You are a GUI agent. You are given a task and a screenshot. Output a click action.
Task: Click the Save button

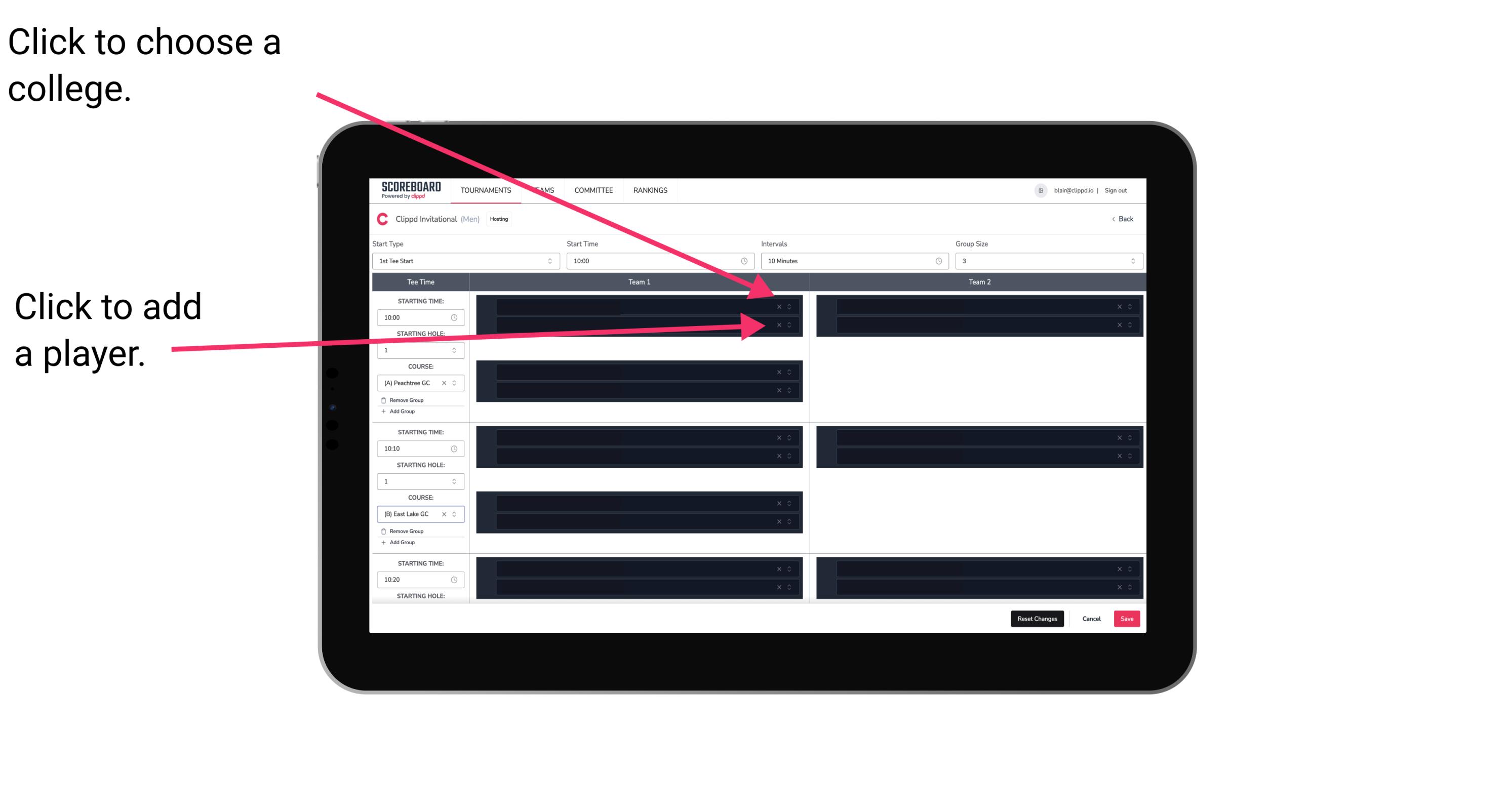tap(1126, 618)
